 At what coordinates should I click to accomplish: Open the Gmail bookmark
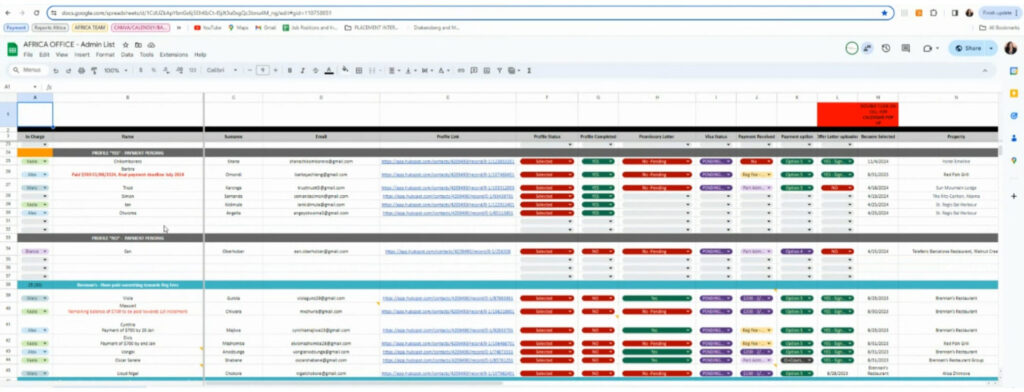[x=266, y=28]
